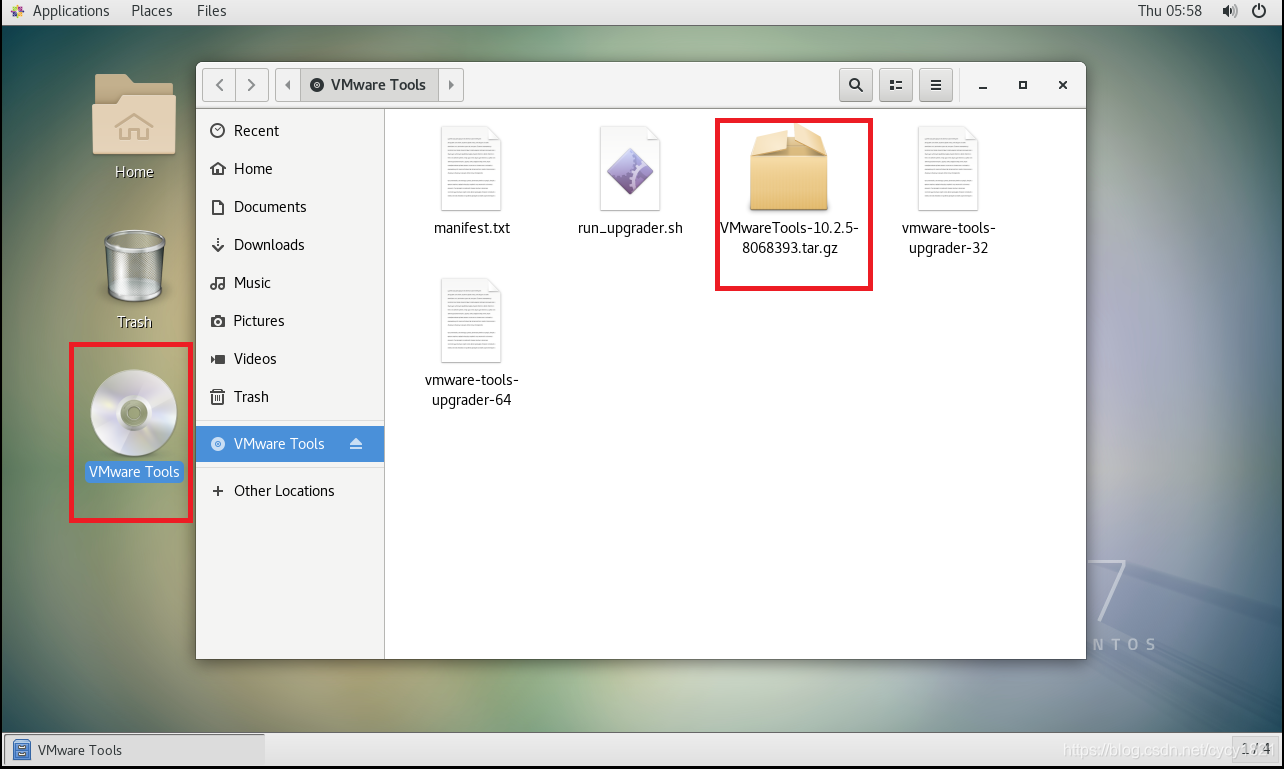1284x769 pixels.
Task: Click the vmware-tools-upgrader-64 file name
Action: click(x=472, y=390)
